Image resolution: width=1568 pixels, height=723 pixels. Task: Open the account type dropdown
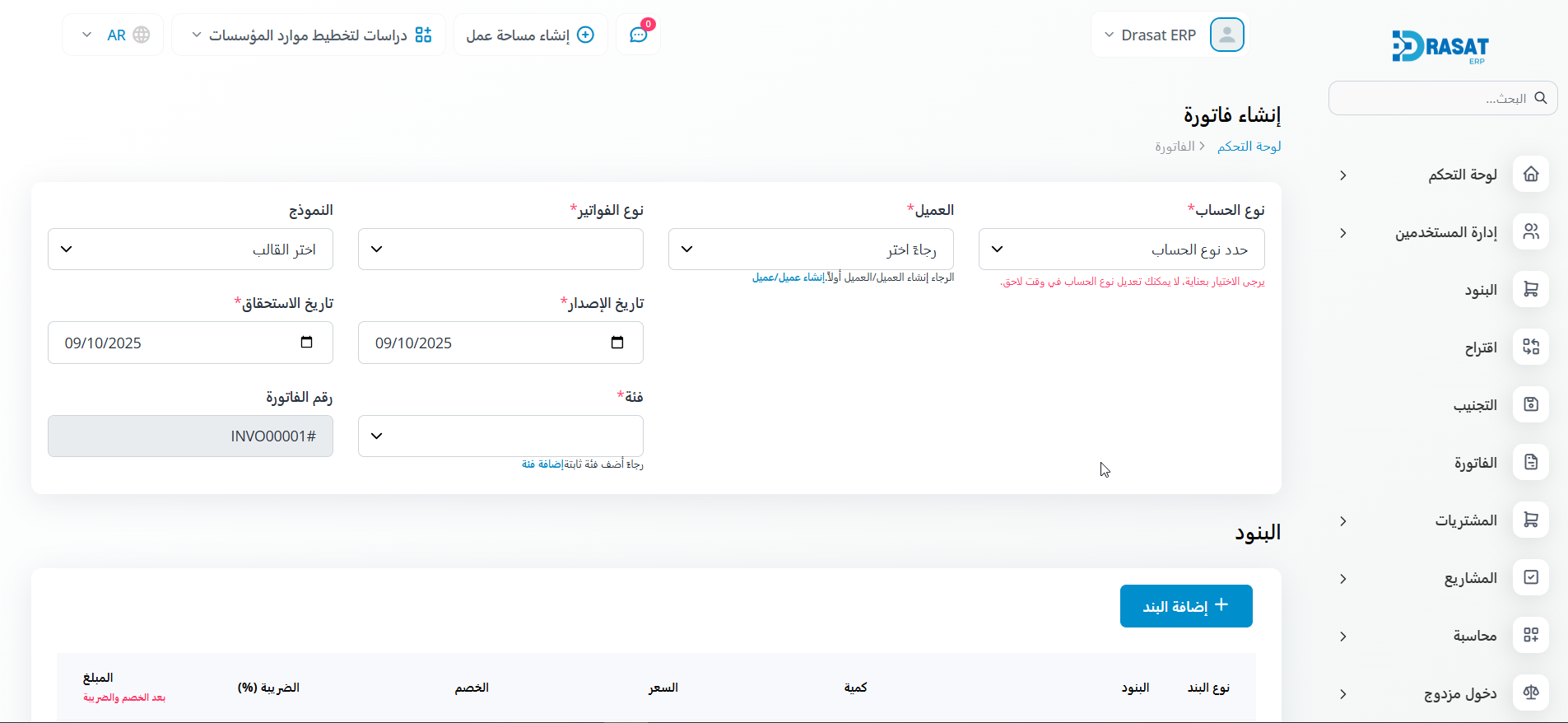pyautogui.click(x=1121, y=250)
